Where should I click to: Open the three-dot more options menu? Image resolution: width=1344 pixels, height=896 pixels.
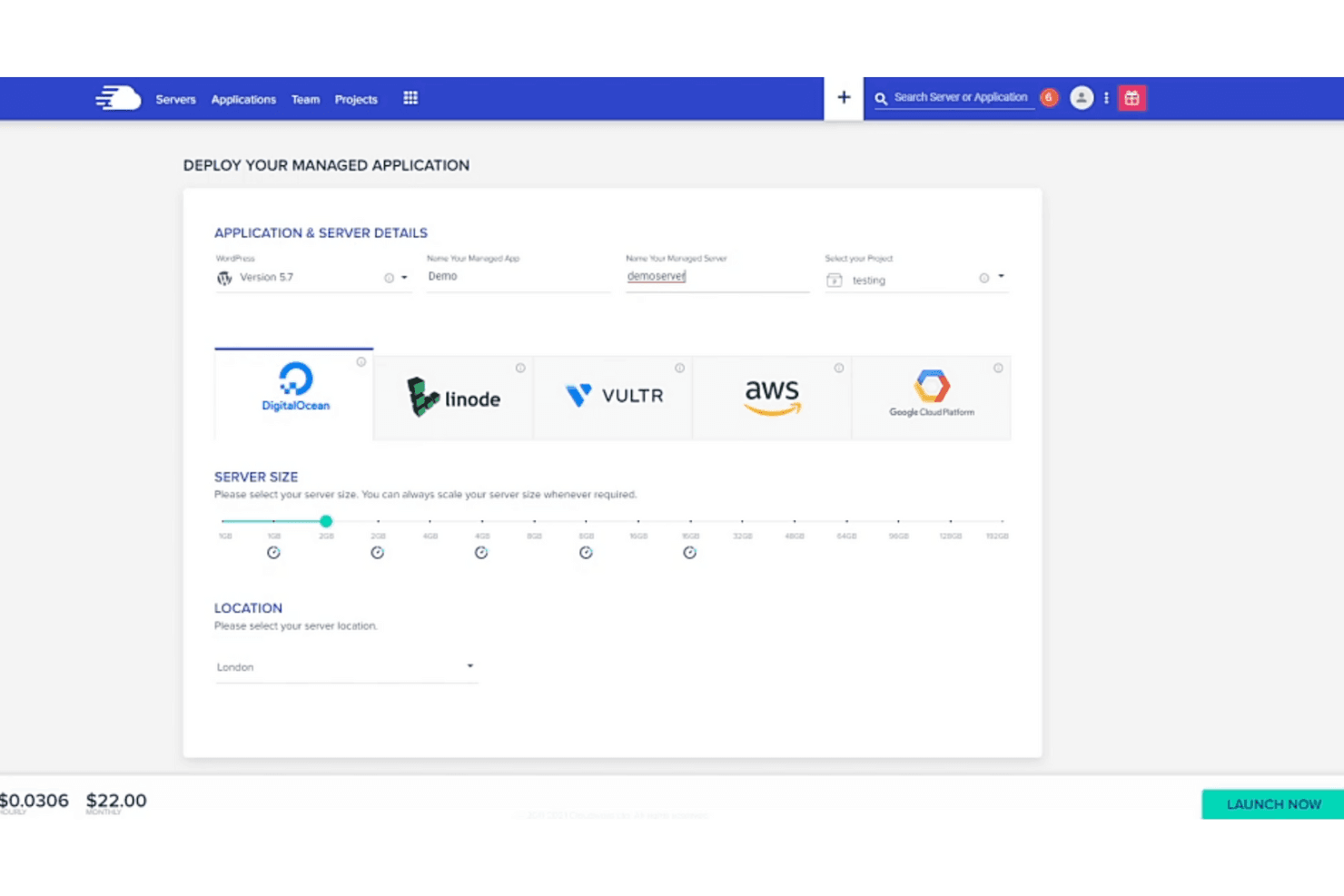pos(1106,98)
